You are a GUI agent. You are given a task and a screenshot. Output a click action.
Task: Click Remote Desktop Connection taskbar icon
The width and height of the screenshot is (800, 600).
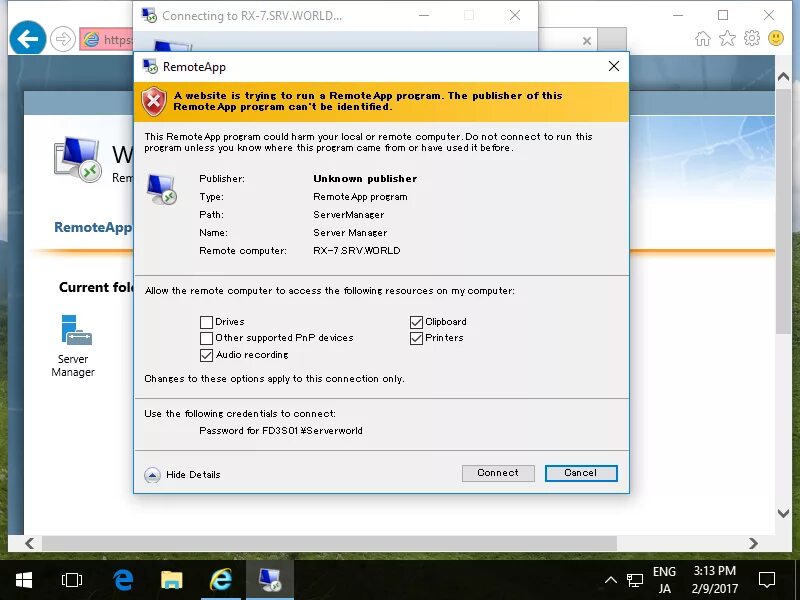(270, 580)
